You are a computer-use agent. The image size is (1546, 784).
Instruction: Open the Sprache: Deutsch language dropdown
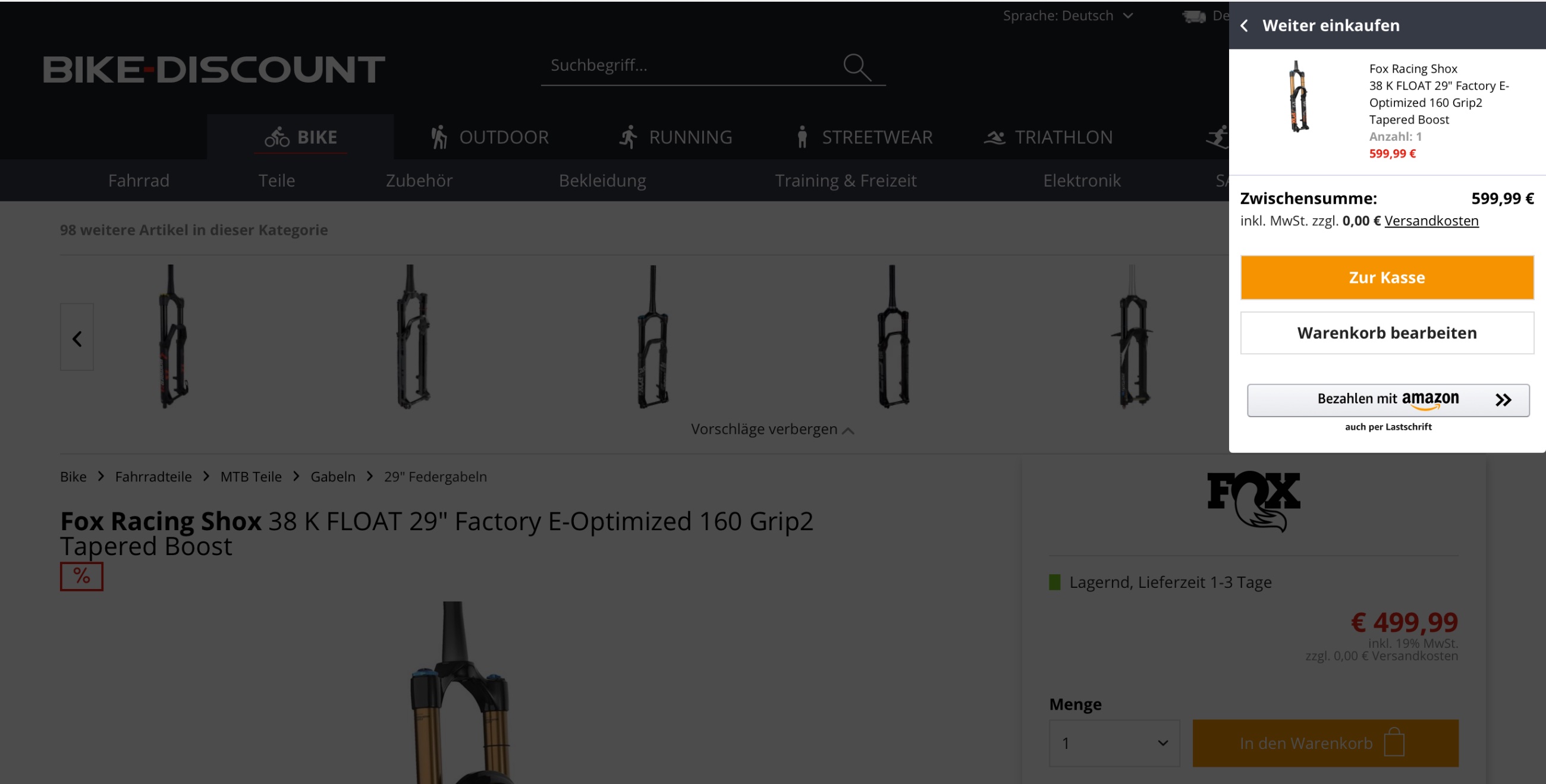(x=1069, y=15)
